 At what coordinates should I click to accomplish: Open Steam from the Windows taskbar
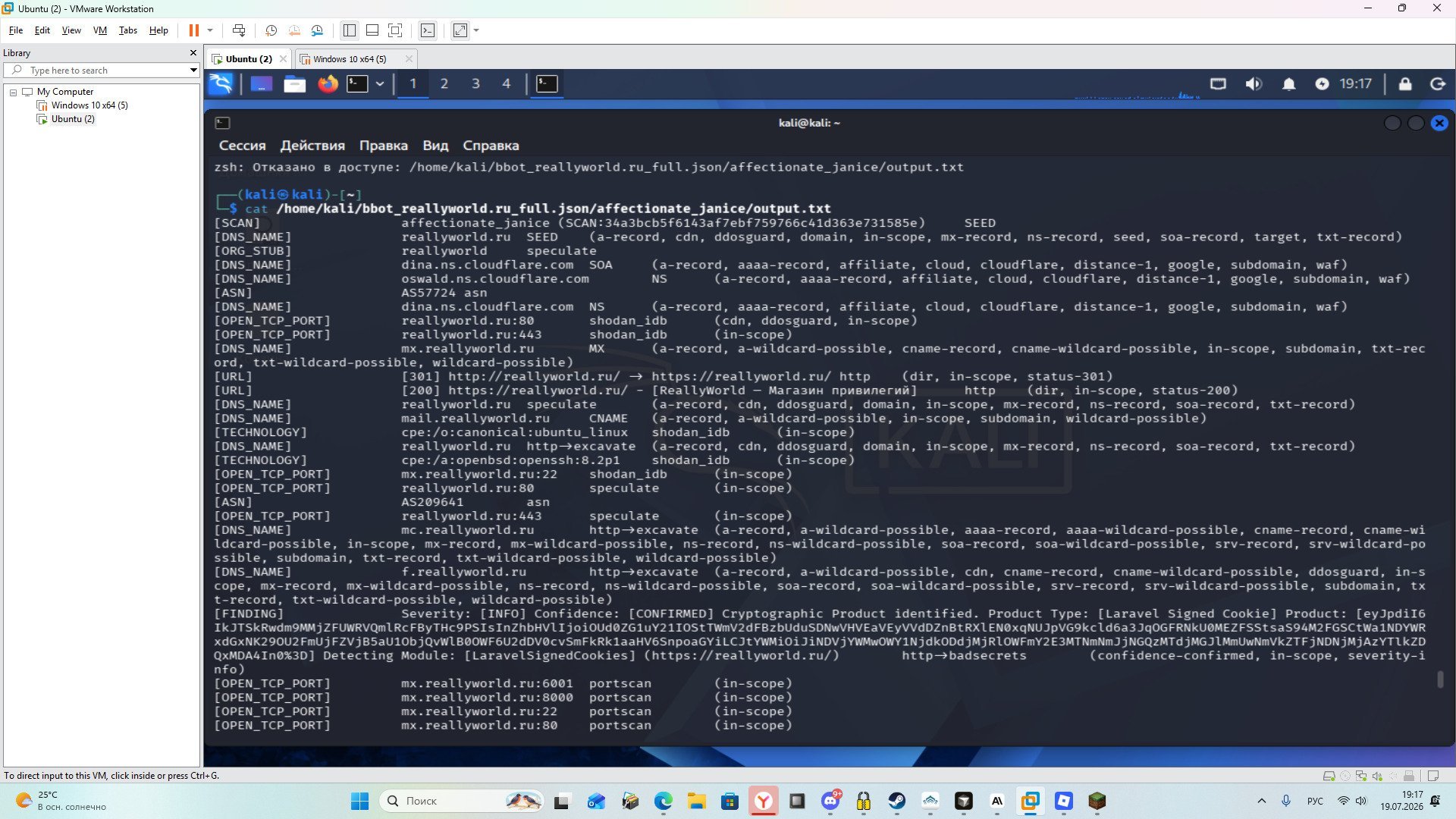(897, 801)
